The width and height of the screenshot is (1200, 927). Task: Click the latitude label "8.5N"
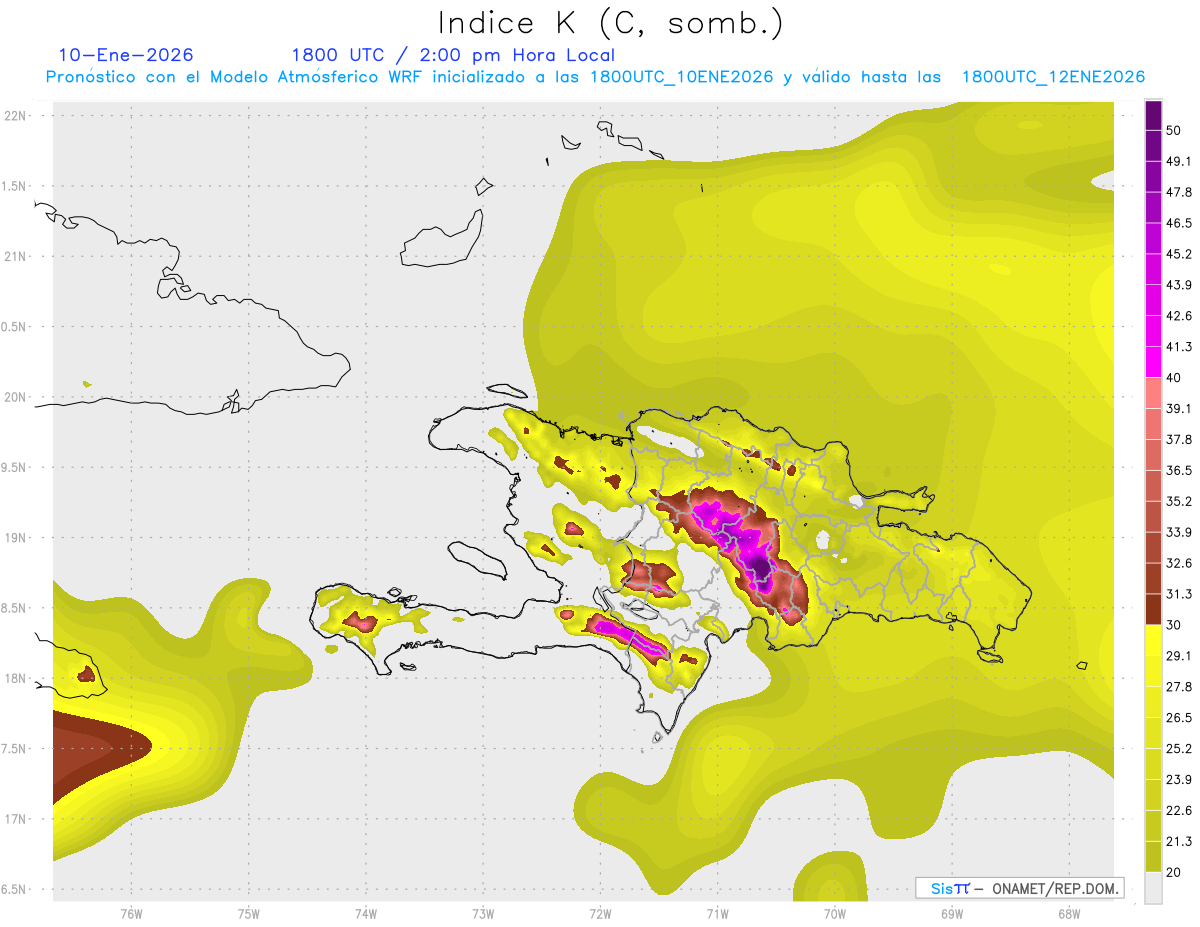pyautogui.click(x=14, y=608)
